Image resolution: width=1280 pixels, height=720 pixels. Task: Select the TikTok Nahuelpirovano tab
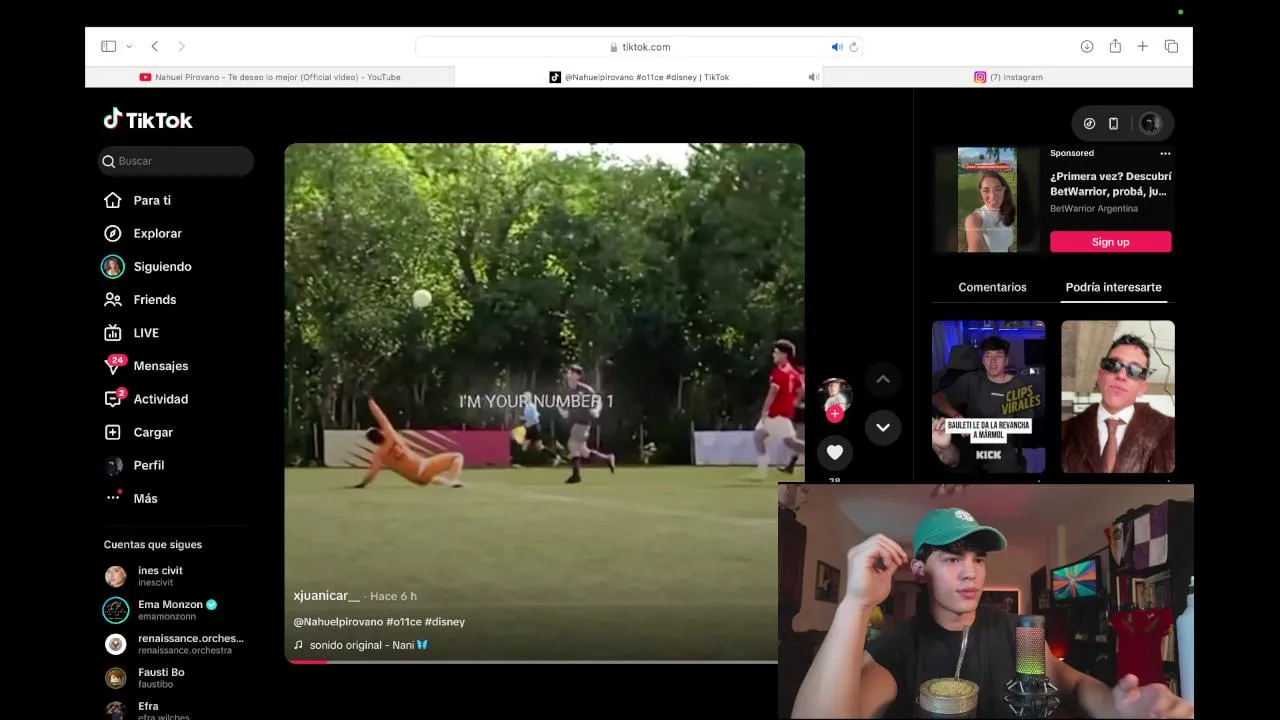638,77
